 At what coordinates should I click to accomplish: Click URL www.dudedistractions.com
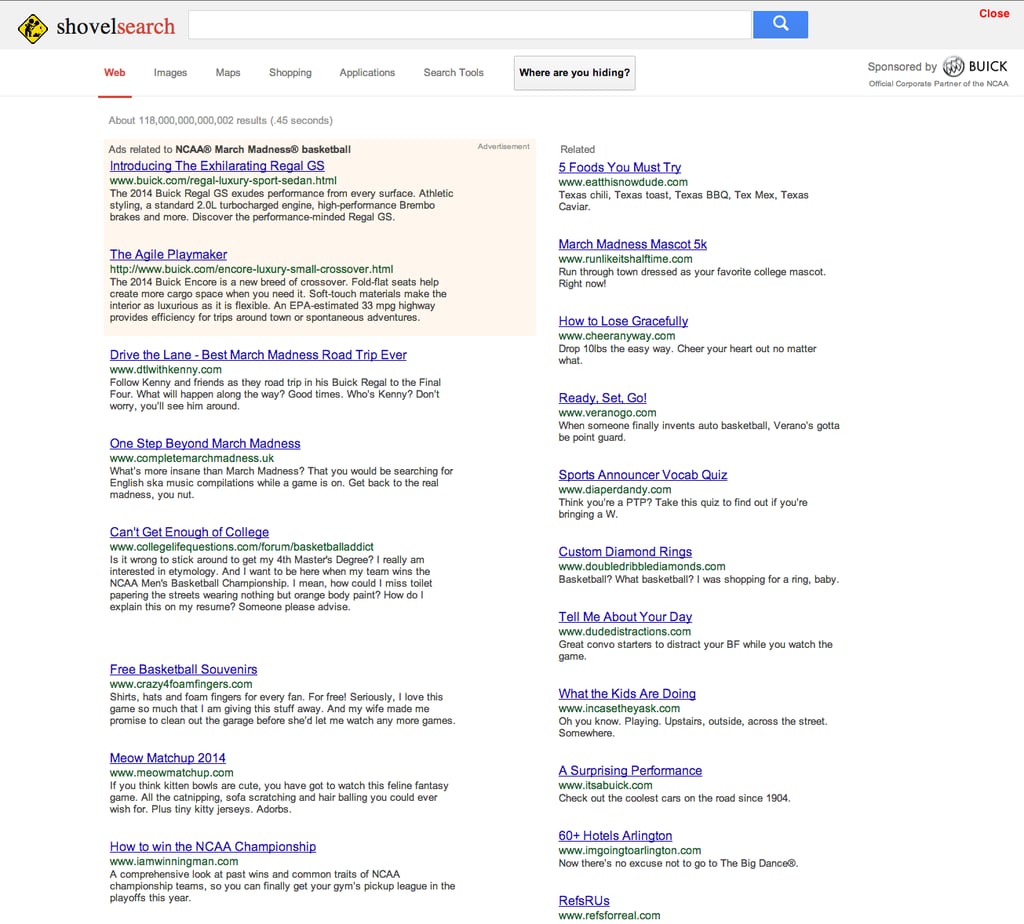[x=625, y=632]
